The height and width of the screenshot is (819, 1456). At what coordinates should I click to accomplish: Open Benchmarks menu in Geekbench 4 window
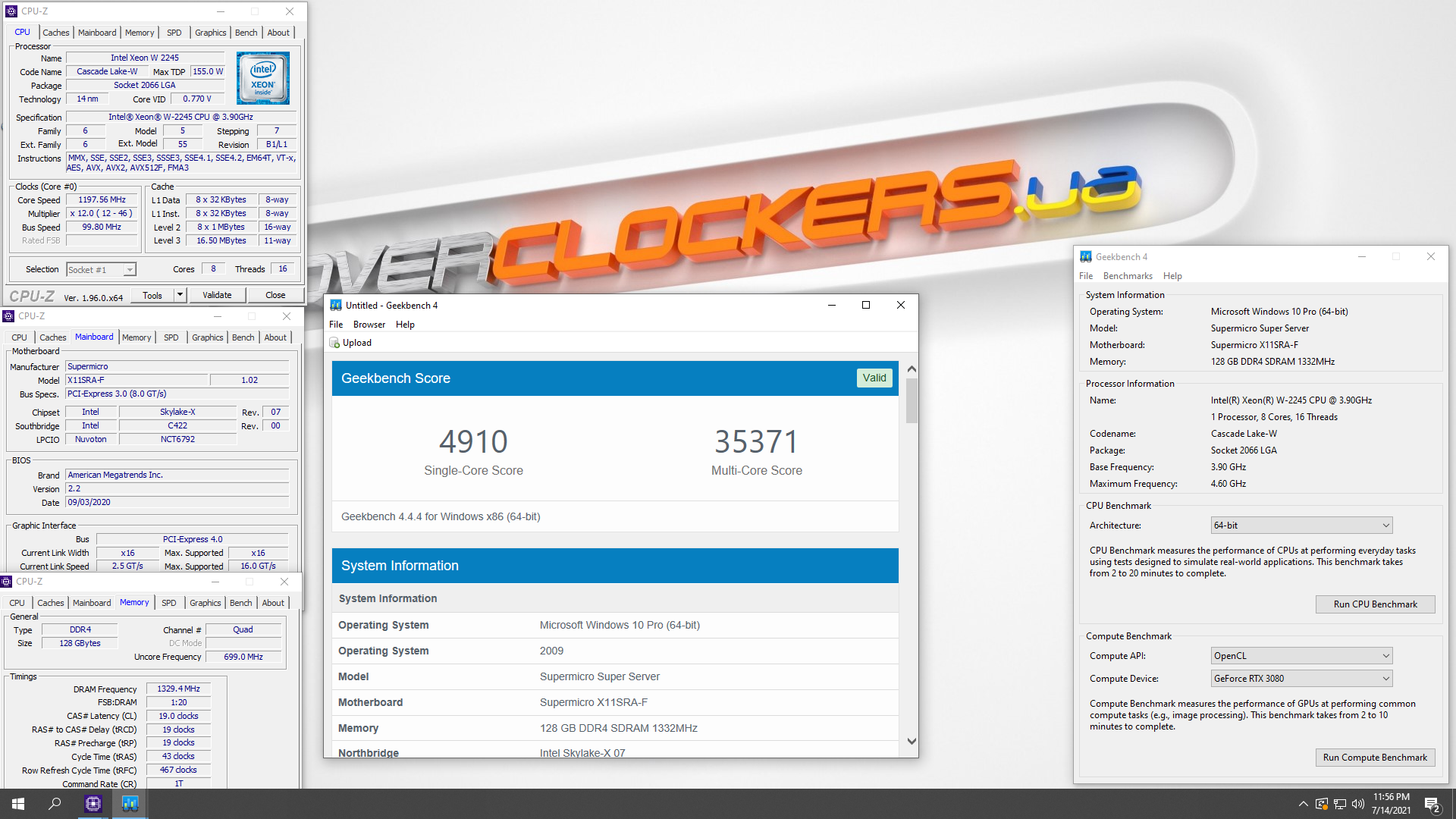click(1128, 276)
